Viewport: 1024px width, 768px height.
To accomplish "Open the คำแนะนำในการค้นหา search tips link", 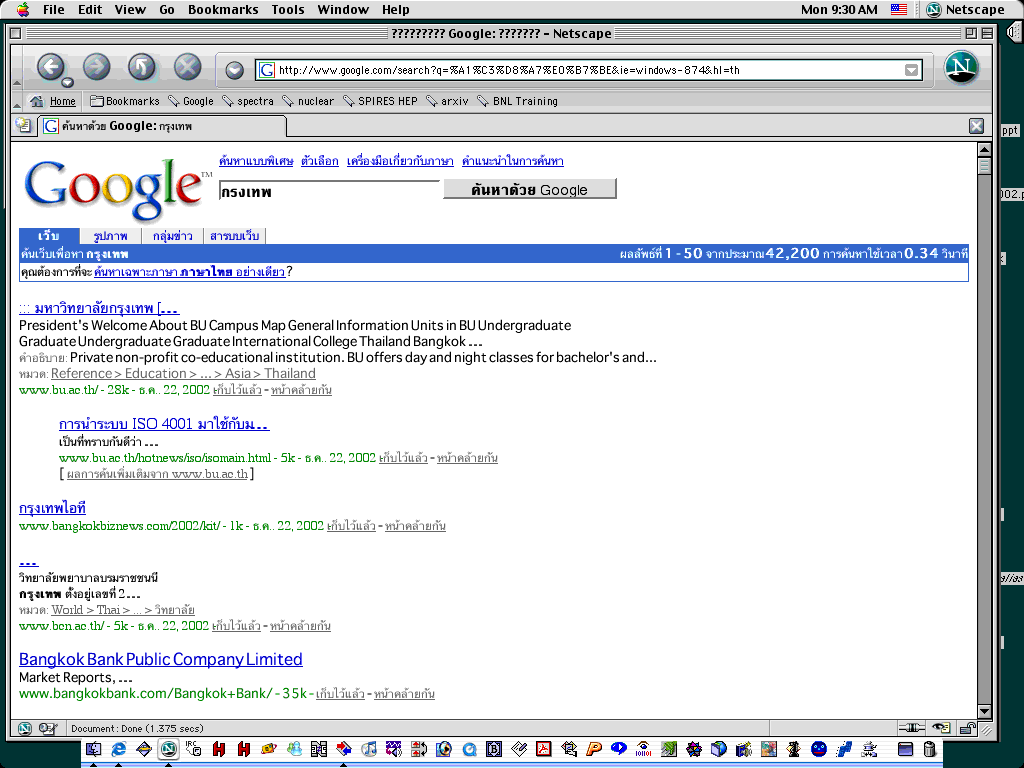I will 513,161.
